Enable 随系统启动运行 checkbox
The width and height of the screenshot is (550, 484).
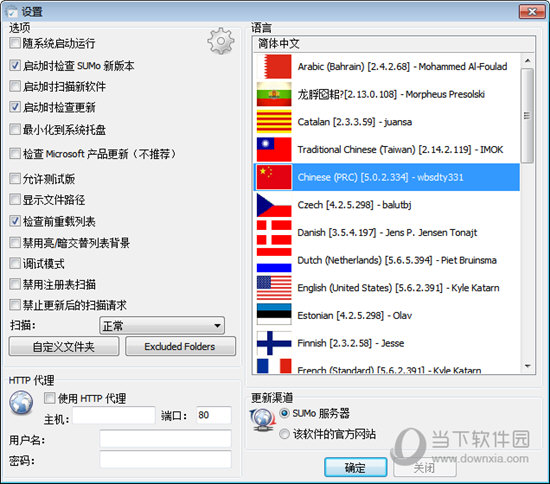tap(15, 43)
